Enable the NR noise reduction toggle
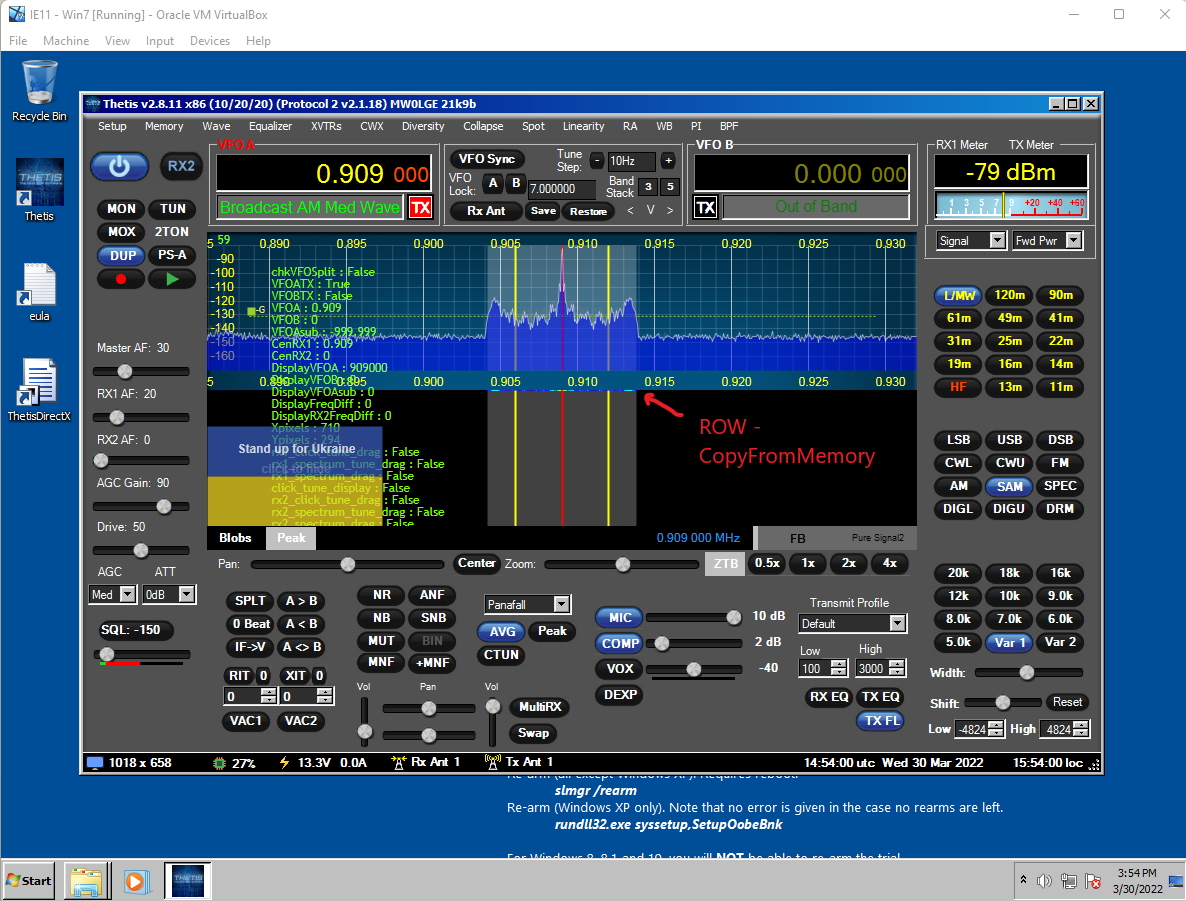The width and height of the screenshot is (1186, 901). point(382,595)
